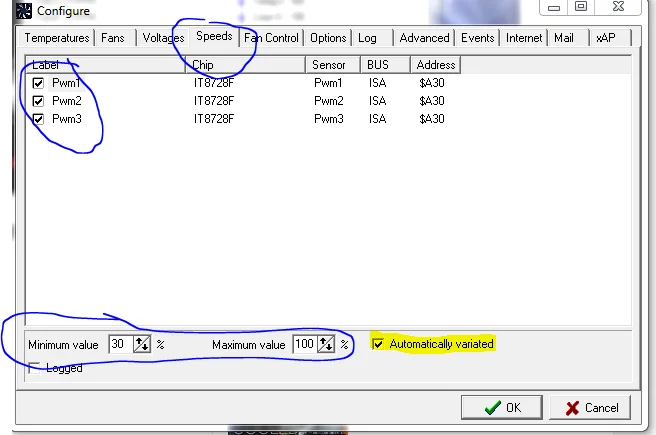
Task: Close the Configure window
Action: tap(618, 7)
